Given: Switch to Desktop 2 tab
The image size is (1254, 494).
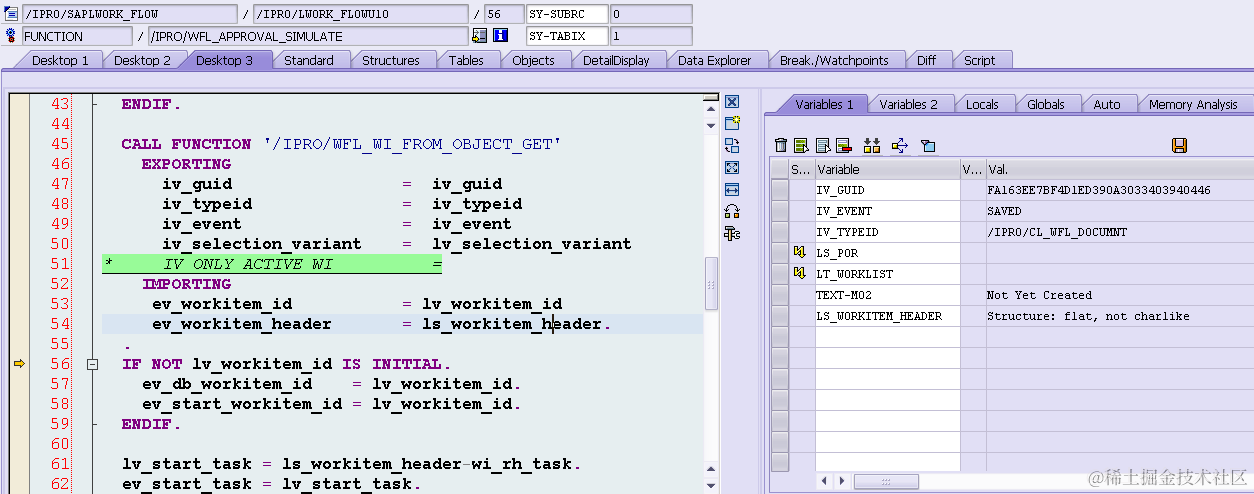Looking at the screenshot, I should [142, 60].
